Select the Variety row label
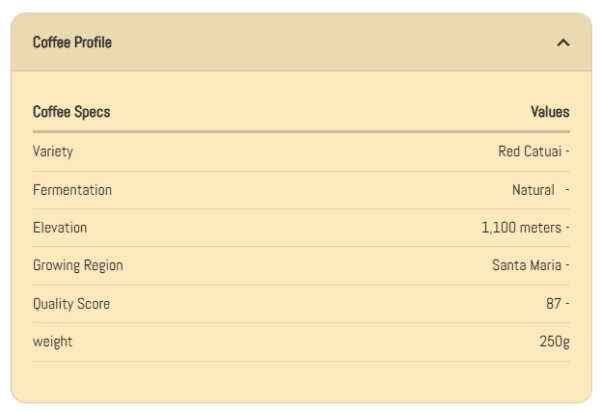This screenshot has width=600, height=411. [53, 152]
